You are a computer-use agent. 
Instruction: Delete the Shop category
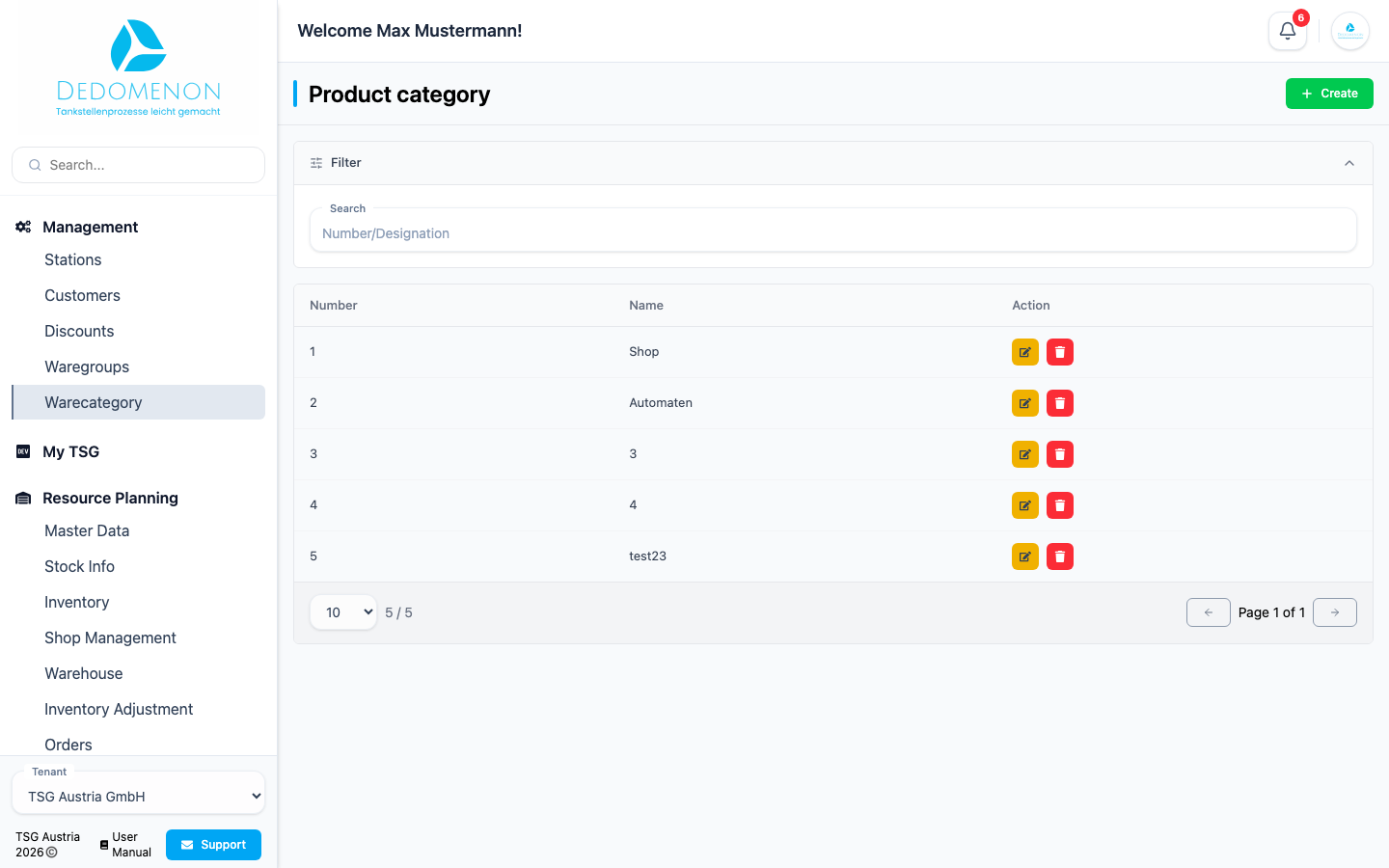[x=1060, y=352]
